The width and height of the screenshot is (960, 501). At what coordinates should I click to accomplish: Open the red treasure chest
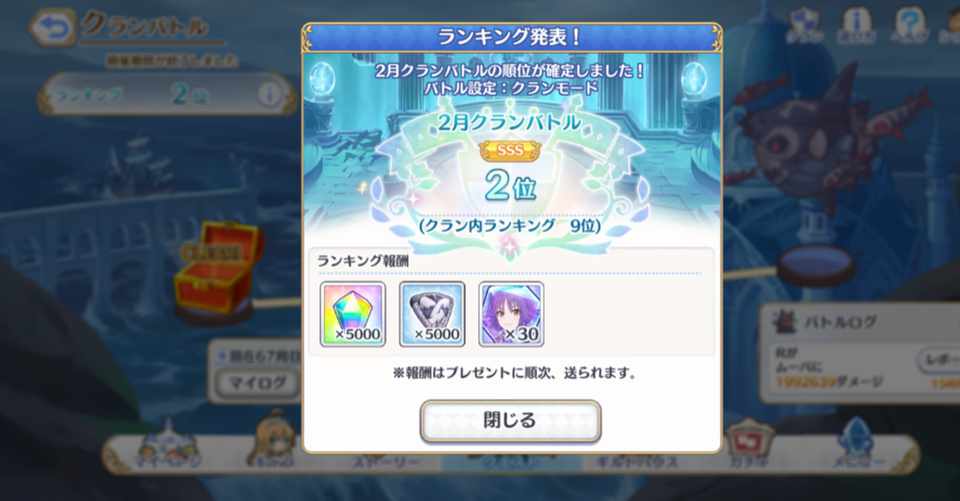coord(216,269)
